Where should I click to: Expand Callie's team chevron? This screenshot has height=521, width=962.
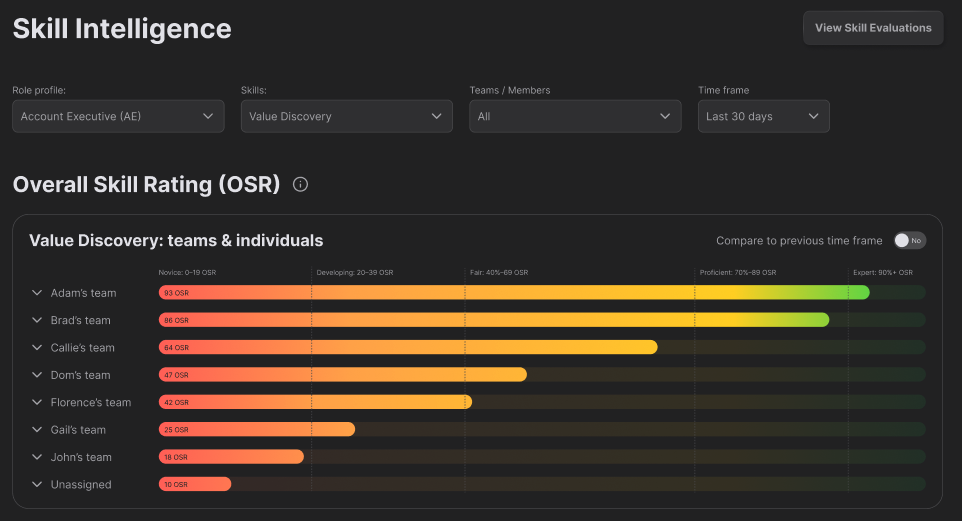click(37, 347)
